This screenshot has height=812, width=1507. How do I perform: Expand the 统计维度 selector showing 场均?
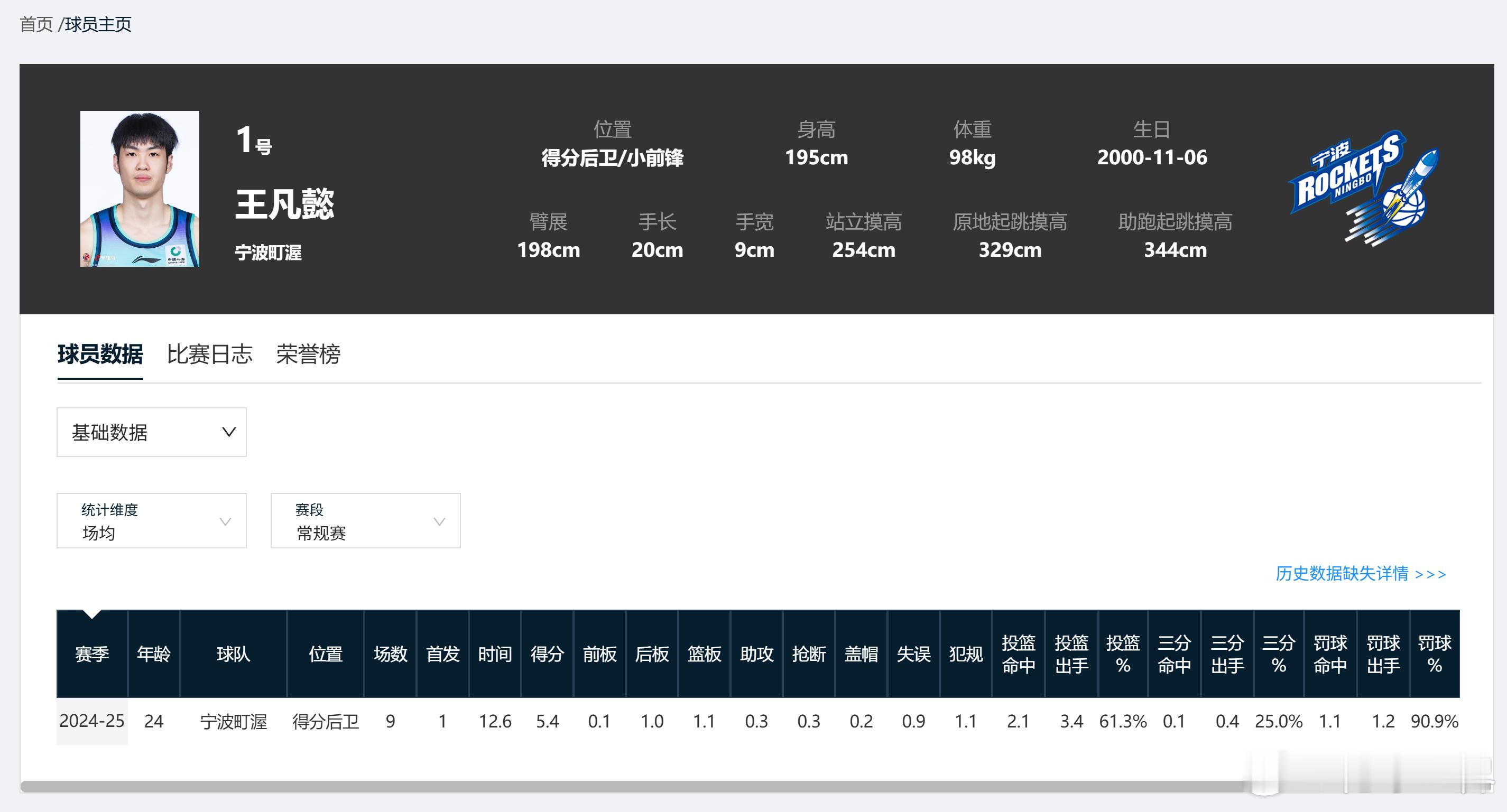click(x=151, y=520)
